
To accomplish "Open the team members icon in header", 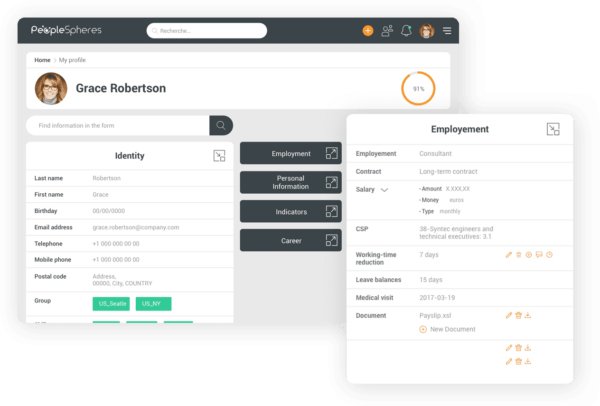I will (387, 31).
